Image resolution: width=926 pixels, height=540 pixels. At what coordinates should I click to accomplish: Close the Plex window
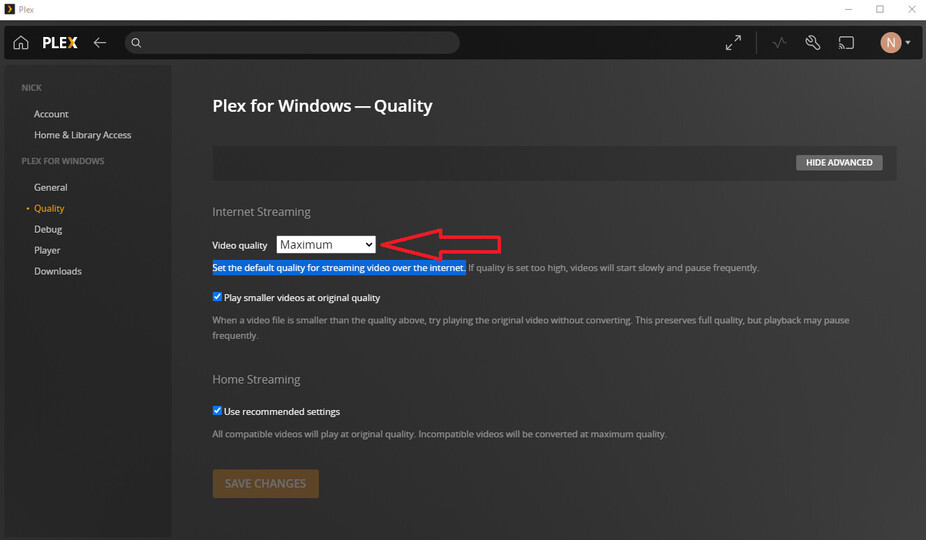pos(911,9)
